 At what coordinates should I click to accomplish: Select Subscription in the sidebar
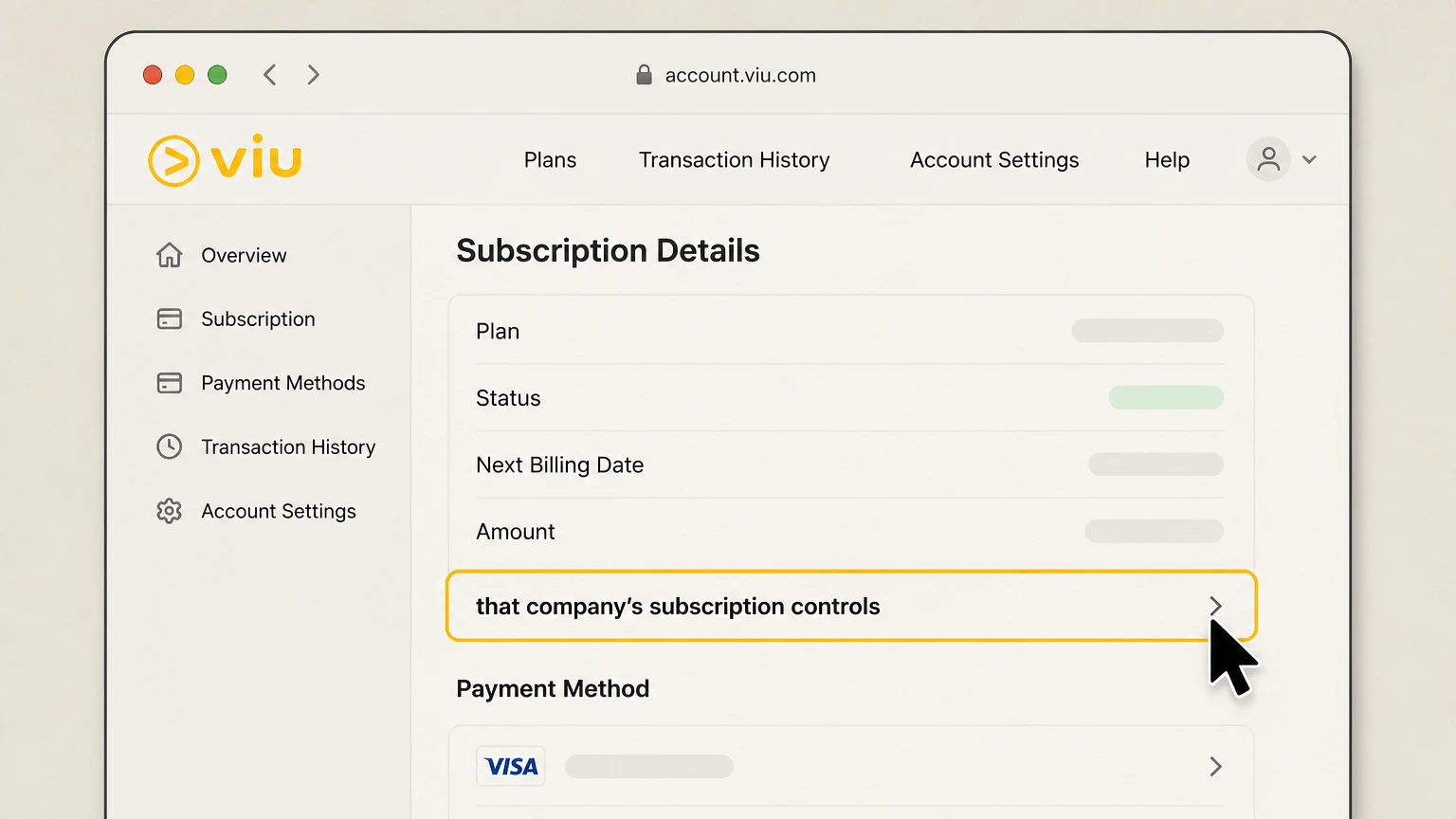pos(258,319)
